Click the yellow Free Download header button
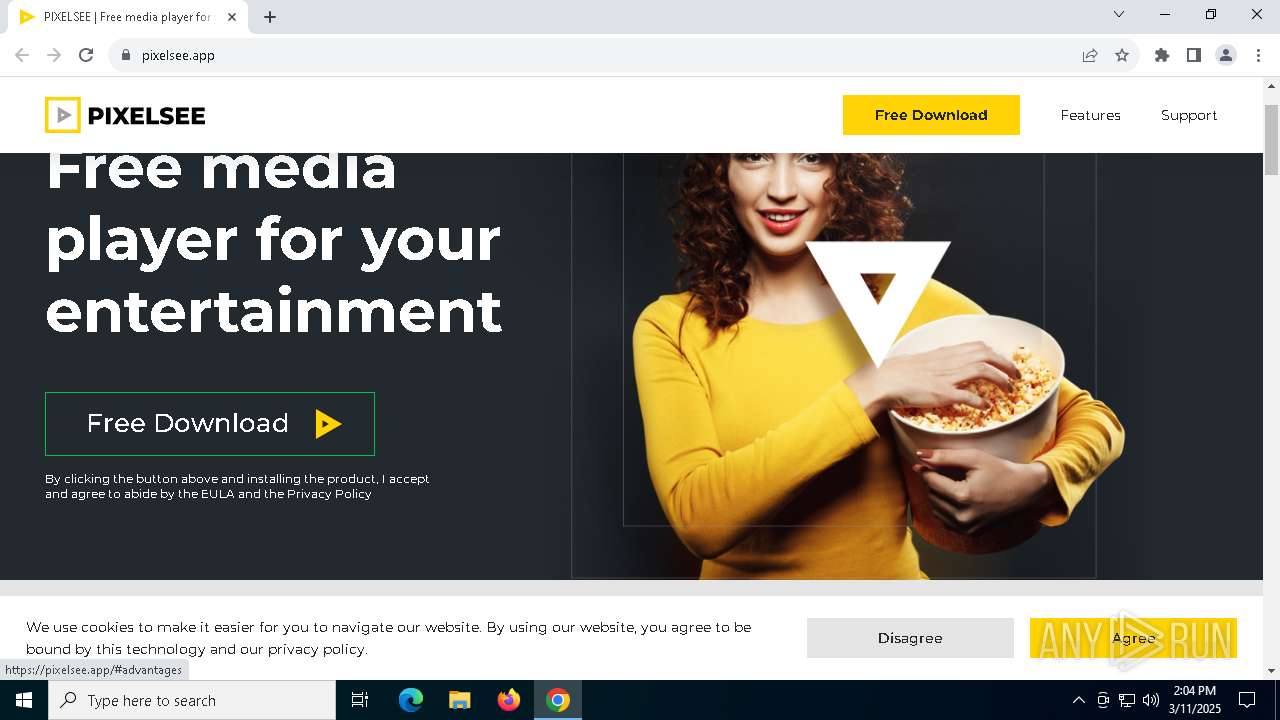This screenshot has height=720, width=1280. 931,115
